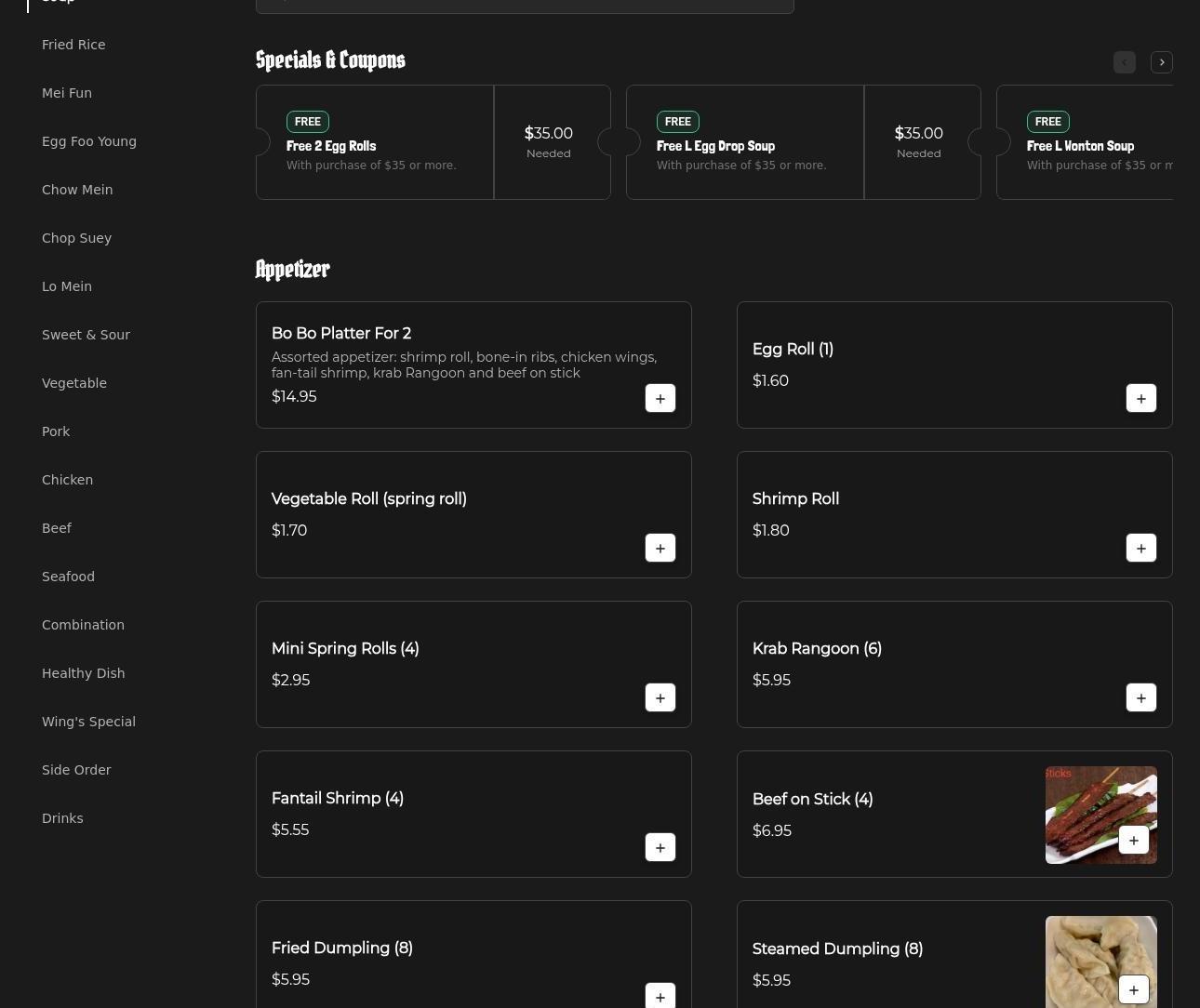Add Fantail Shrimp (4) to order
Image resolution: width=1200 pixels, height=1008 pixels.
click(660, 847)
